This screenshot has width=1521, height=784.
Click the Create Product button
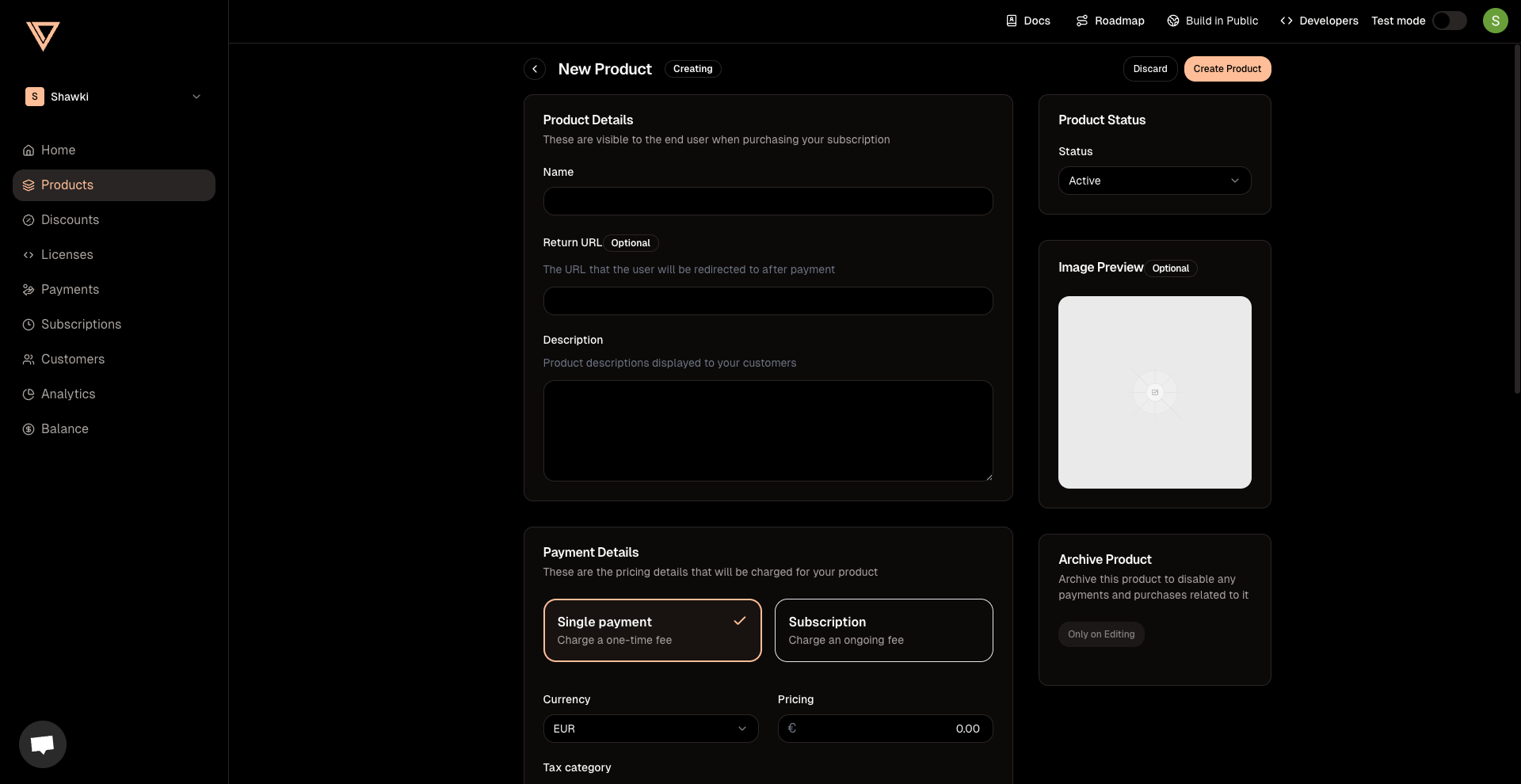[1227, 69]
